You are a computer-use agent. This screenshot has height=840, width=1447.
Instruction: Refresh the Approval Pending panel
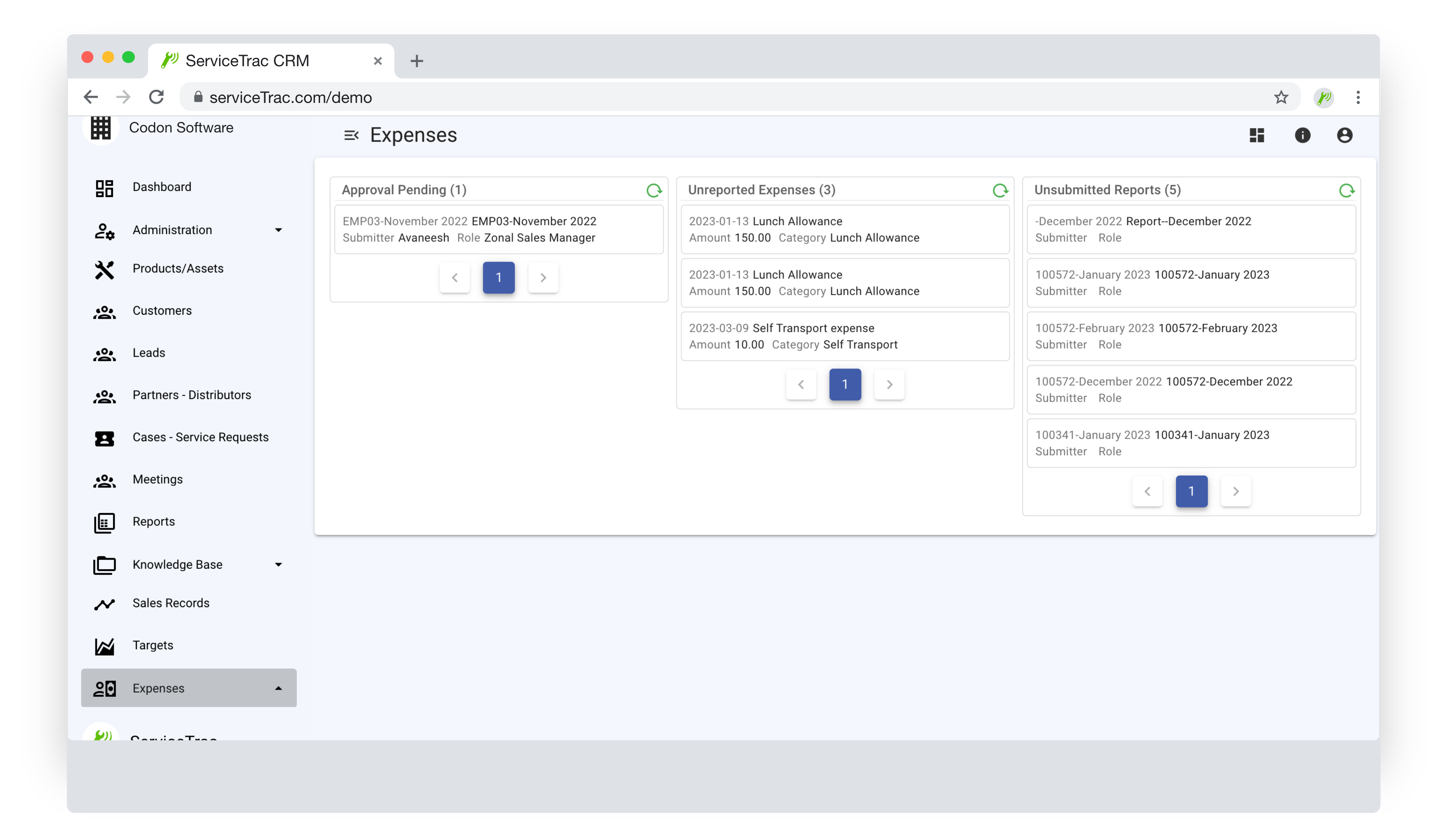coord(654,191)
